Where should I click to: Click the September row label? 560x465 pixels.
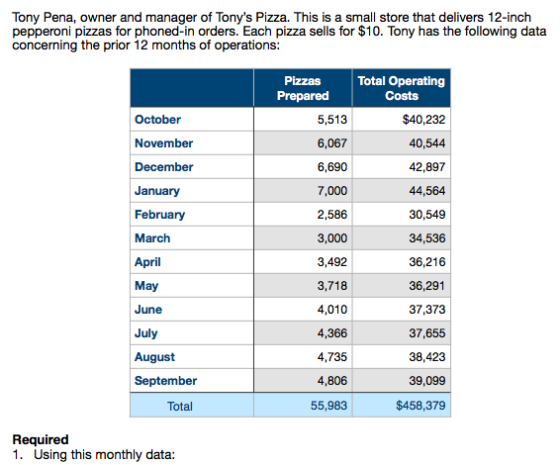(165, 381)
